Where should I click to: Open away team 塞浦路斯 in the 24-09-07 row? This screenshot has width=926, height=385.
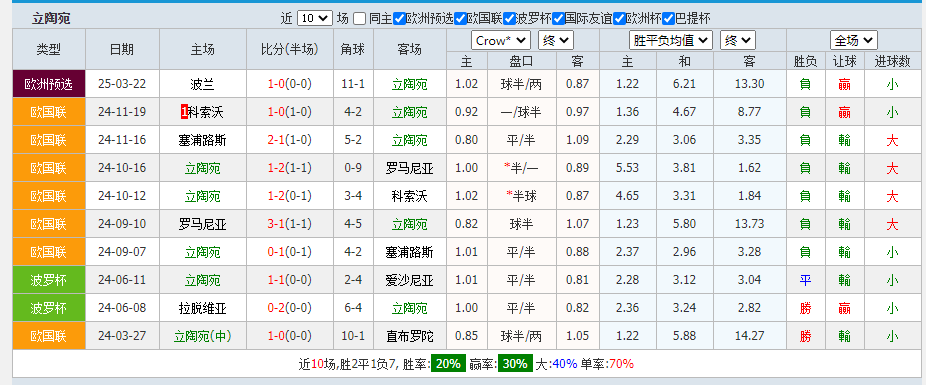pos(409,252)
